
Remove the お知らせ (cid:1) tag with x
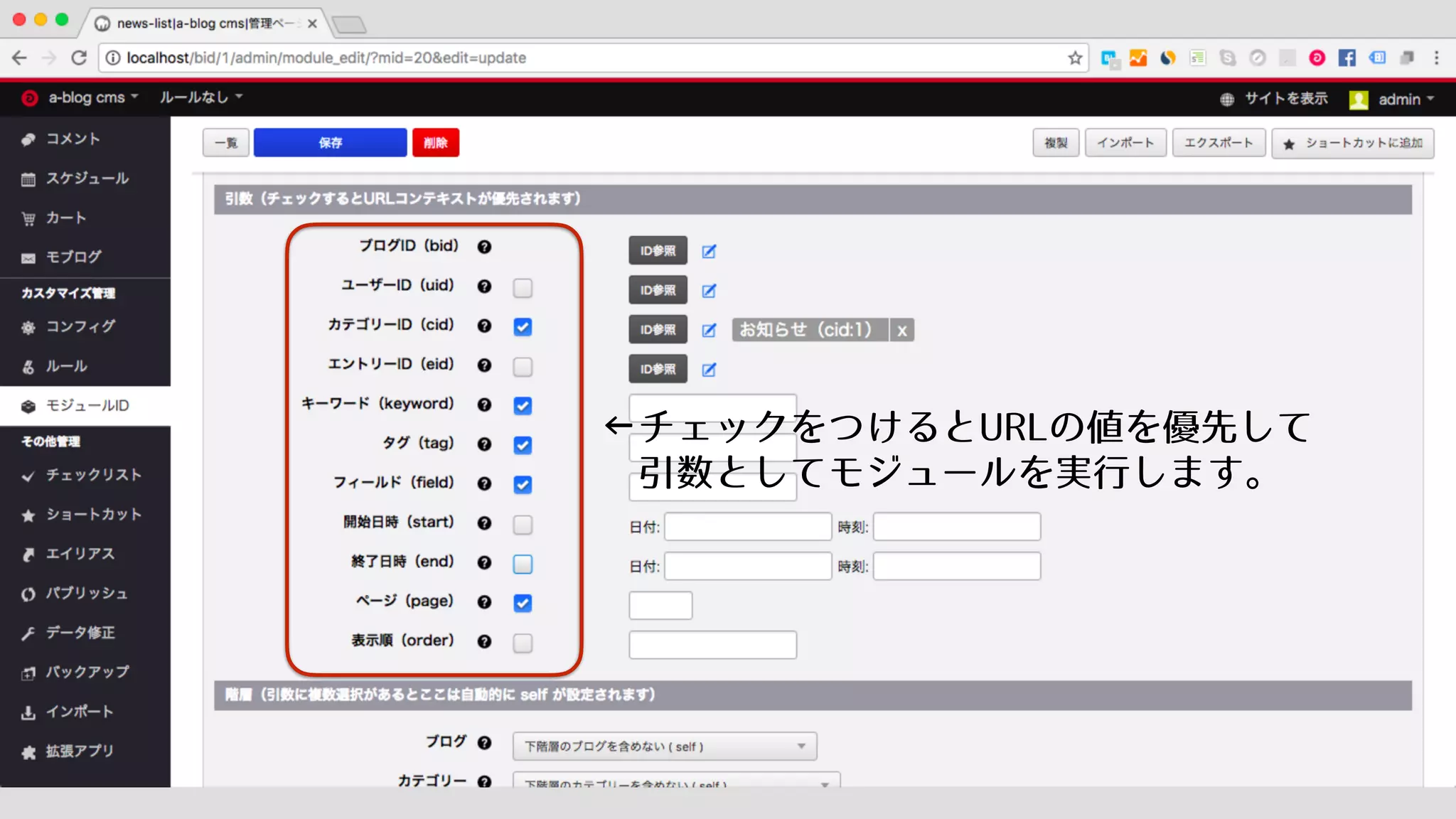pyautogui.click(x=901, y=331)
